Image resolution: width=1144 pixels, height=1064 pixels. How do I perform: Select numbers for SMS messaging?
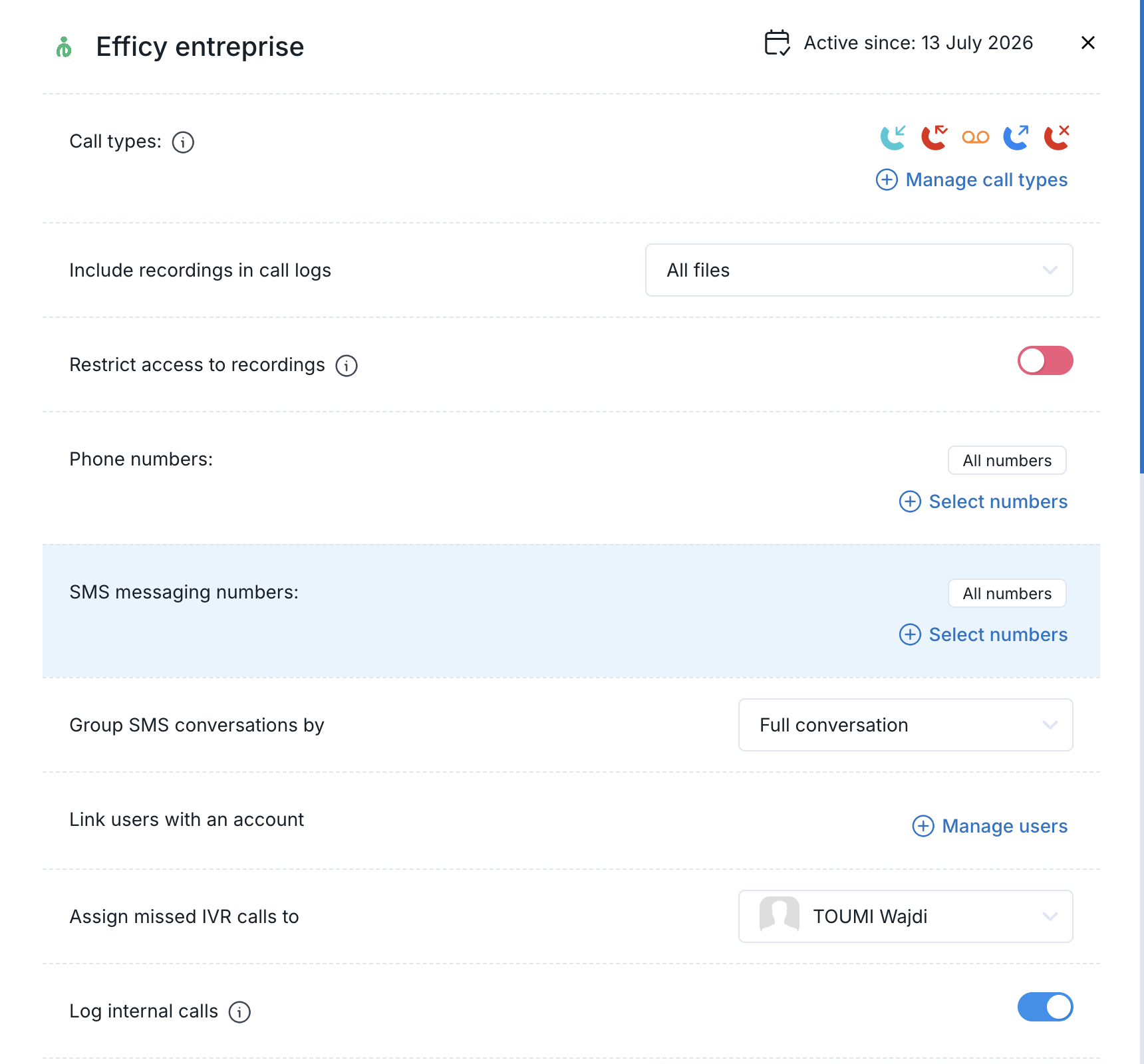tap(983, 634)
